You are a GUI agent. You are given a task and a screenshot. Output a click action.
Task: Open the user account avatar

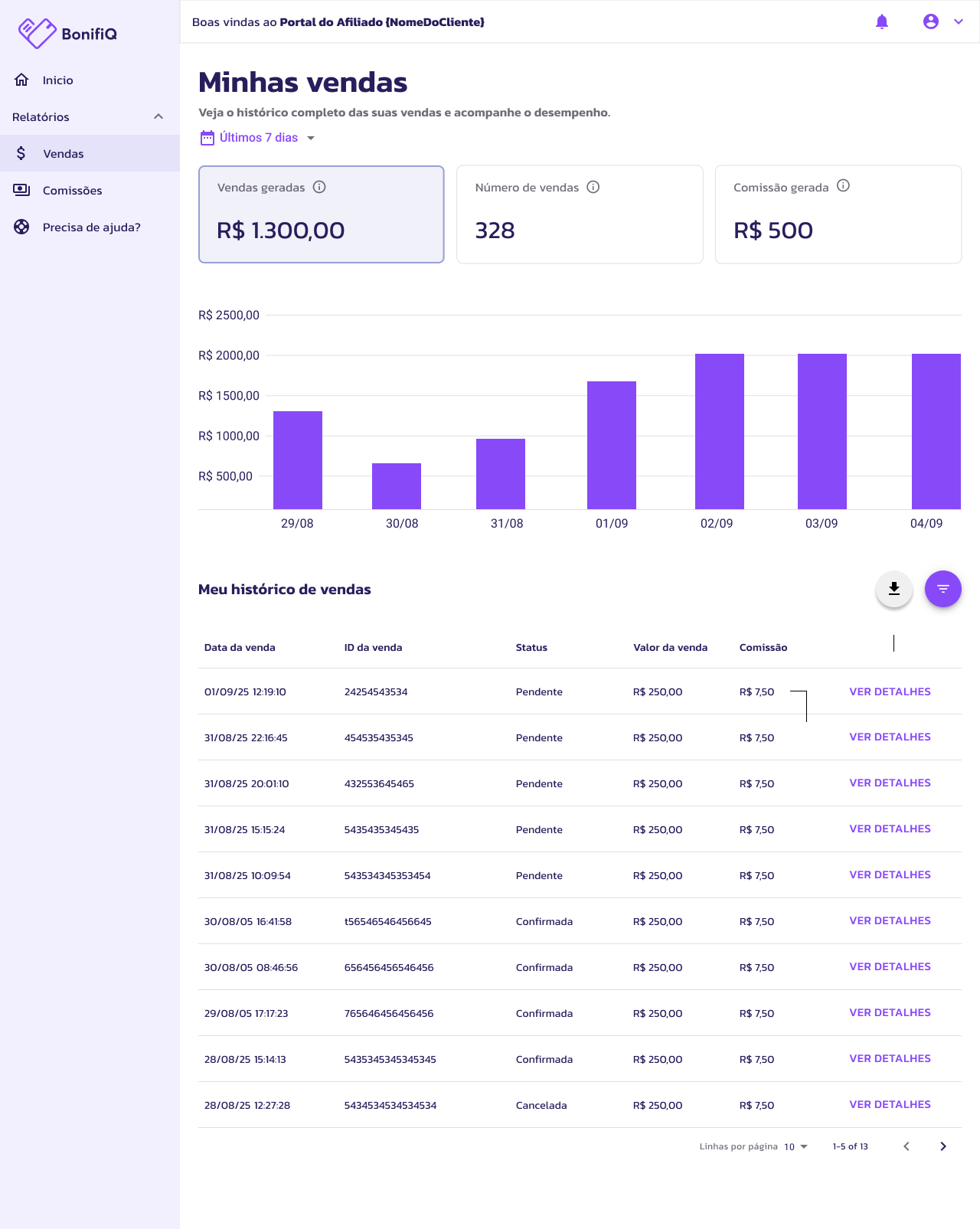[x=931, y=21]
